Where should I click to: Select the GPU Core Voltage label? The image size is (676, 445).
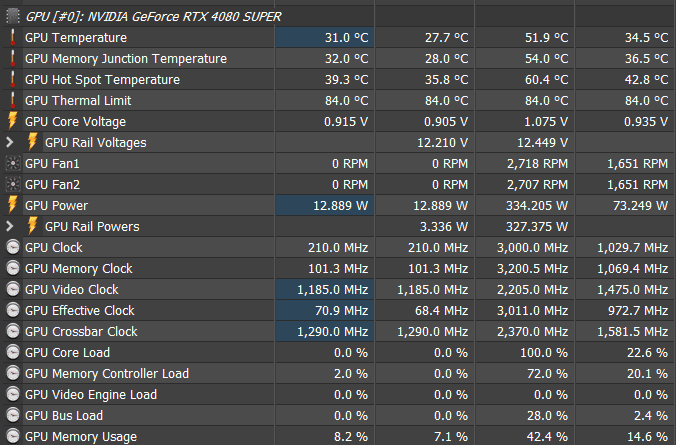point(75,122)
